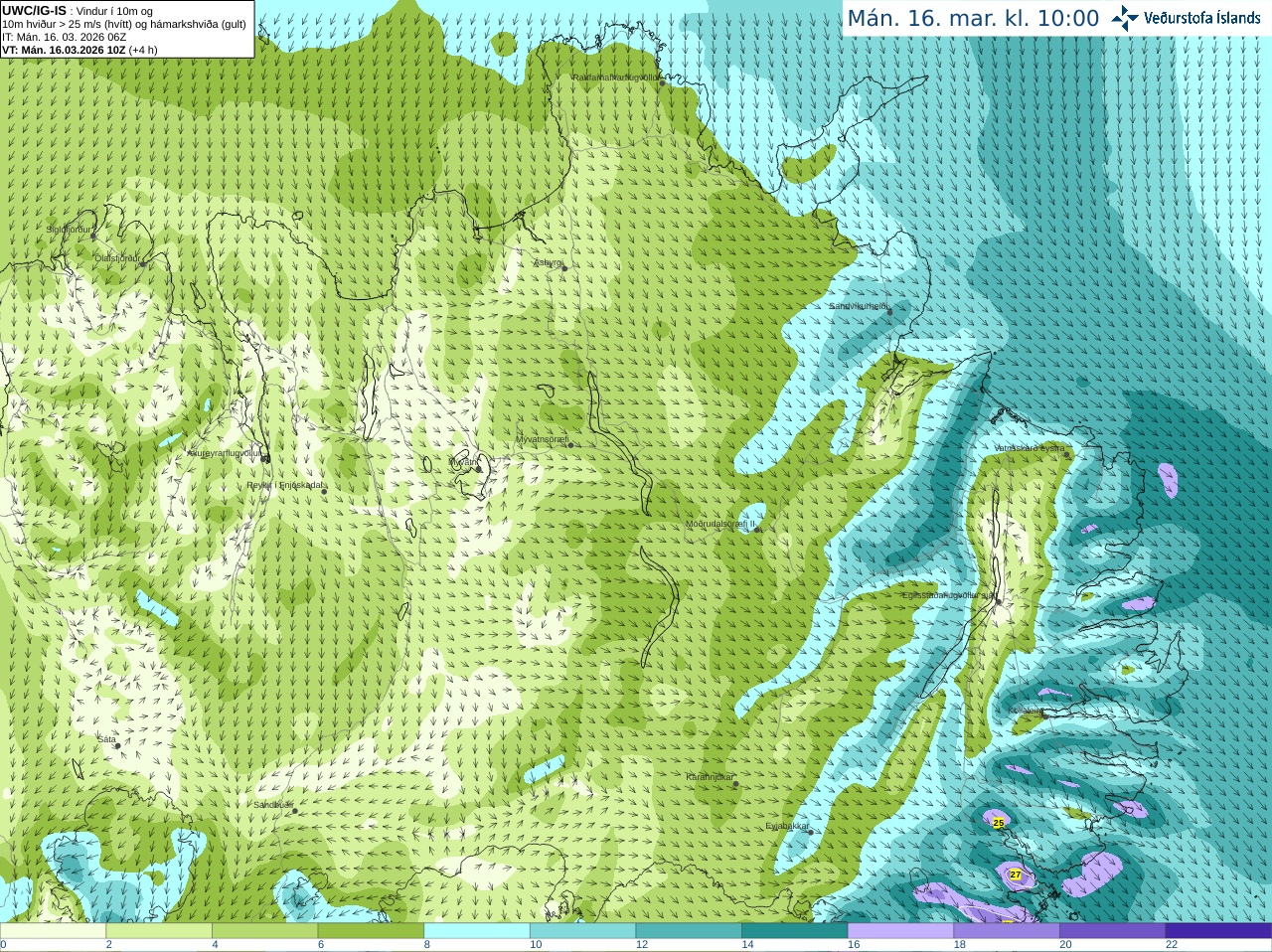Click the Reykir í Fnjóskadal station
This screenshot has height=952, width=1272.
pos(323,491)
